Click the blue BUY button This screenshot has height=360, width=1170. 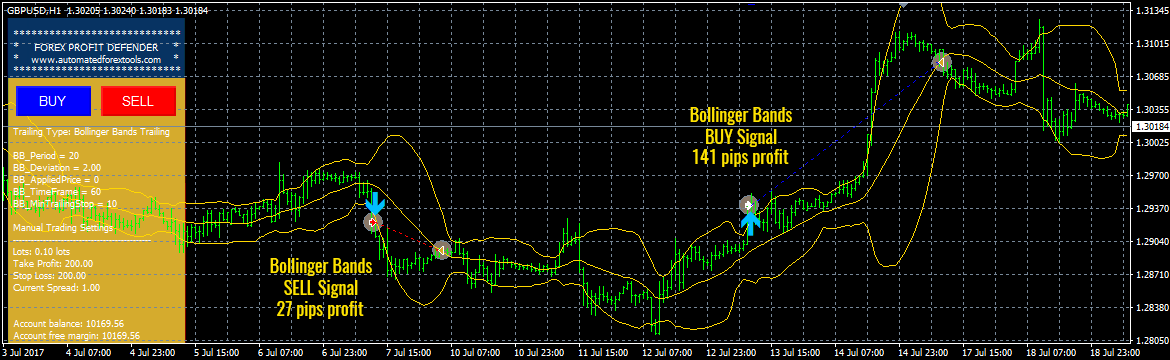53,102
